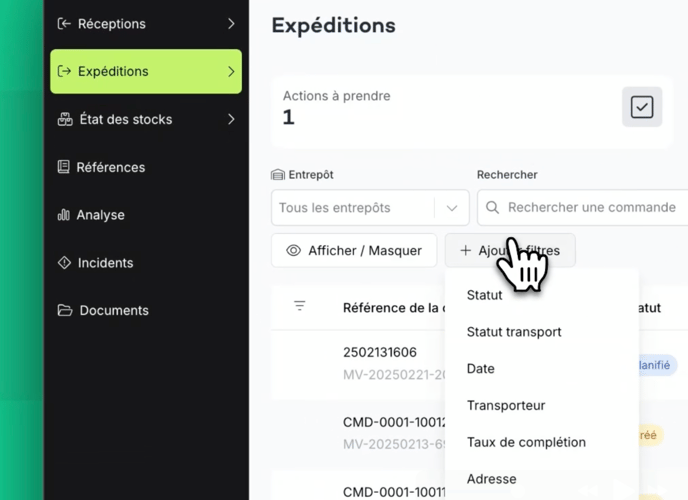The height and width of the screenshot is (500, 688).
Task: Open order reference 2502131606
Action: (x=380, y=353)
